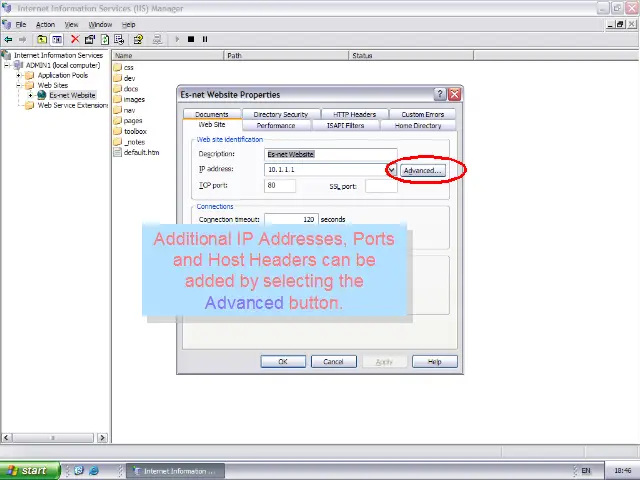The width and height of the screenshot is (640, 480).
Task: Click the images folder icon
Action: click(118, 99)
